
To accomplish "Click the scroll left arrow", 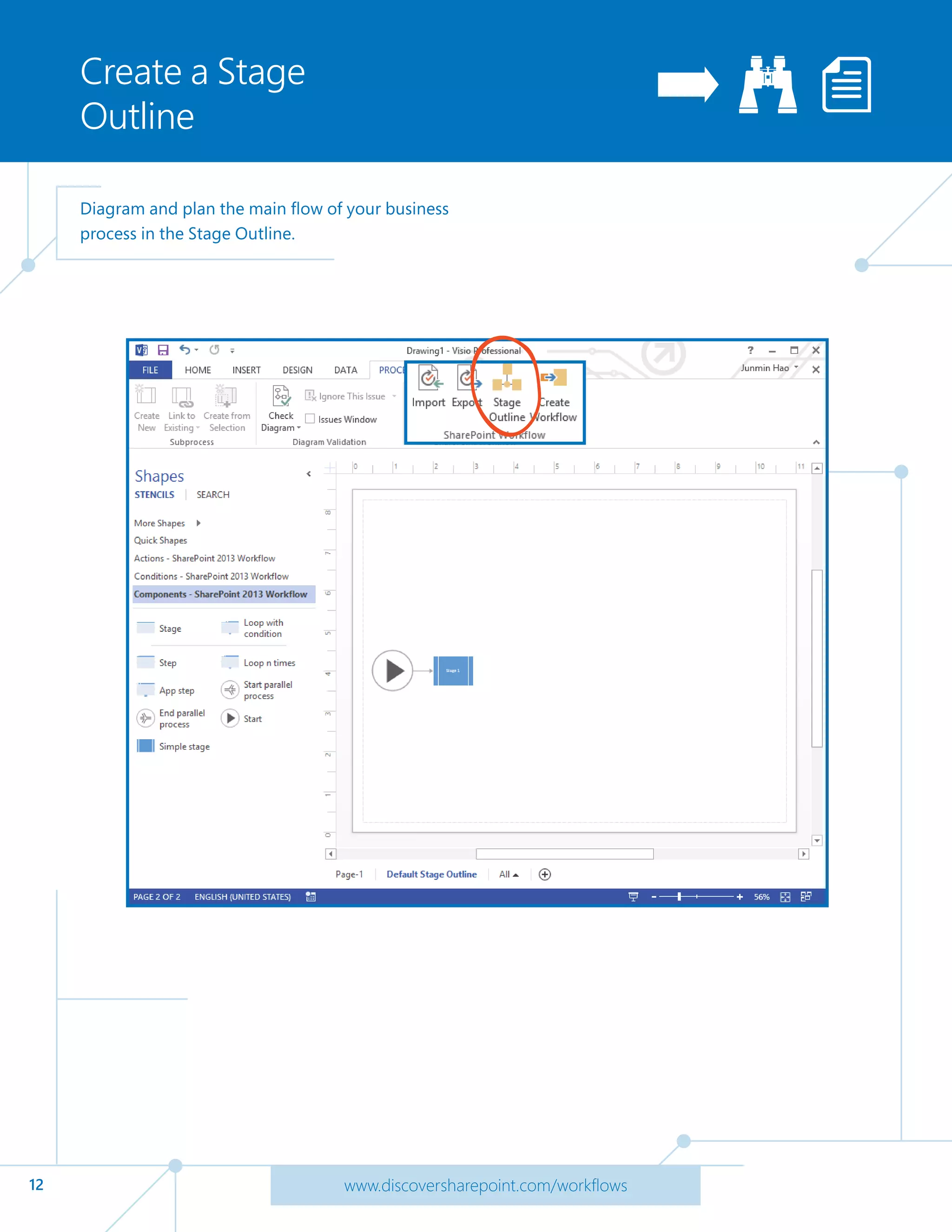I will 331,854.
